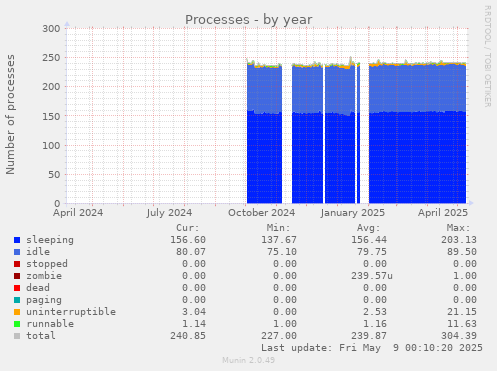This screenshot has width=497, height=371.
Task: Click idle maximum value 89.50
Action: pyautogui.click(x=462, y=252)
